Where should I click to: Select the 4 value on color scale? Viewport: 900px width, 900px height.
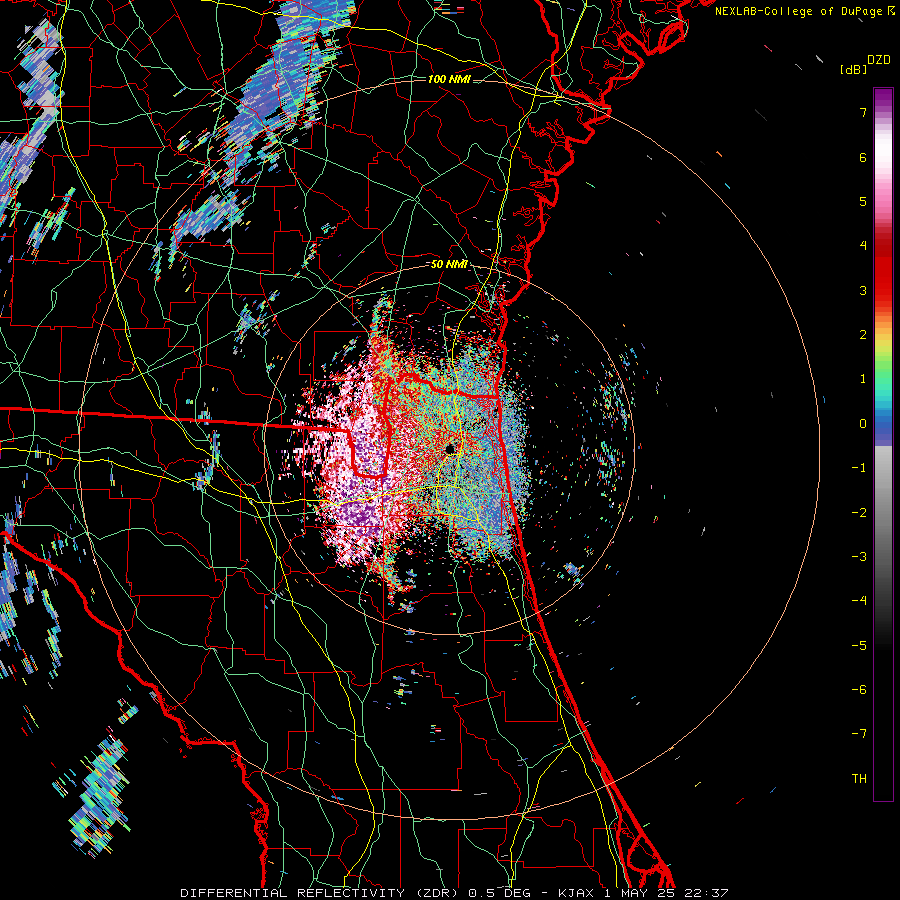tap(863, 246)
